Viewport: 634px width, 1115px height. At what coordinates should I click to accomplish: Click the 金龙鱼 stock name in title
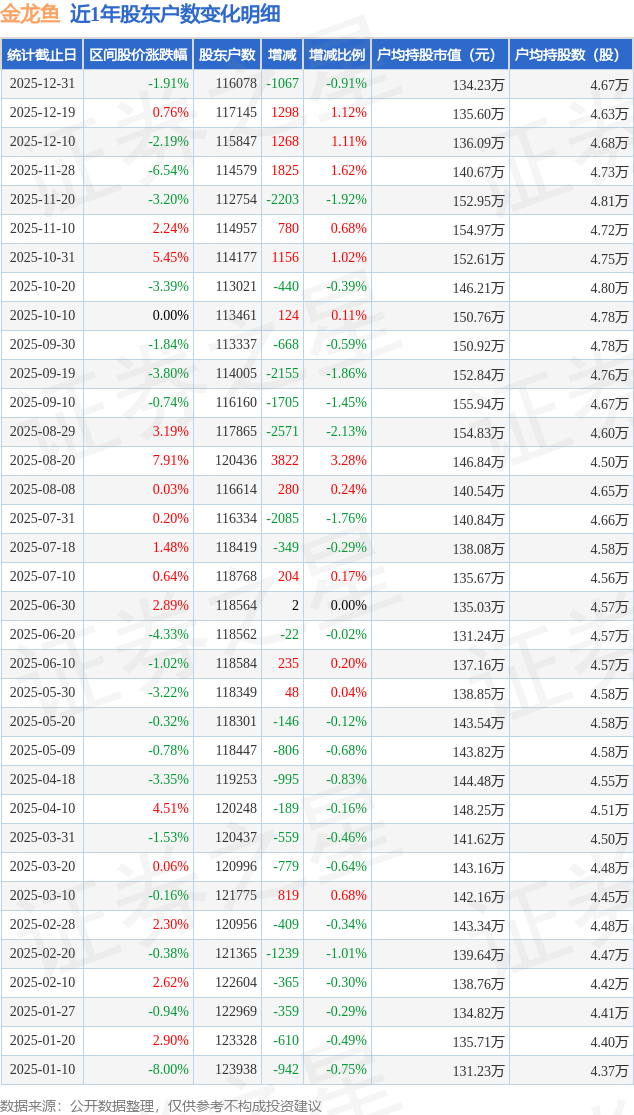coord(31,14)
